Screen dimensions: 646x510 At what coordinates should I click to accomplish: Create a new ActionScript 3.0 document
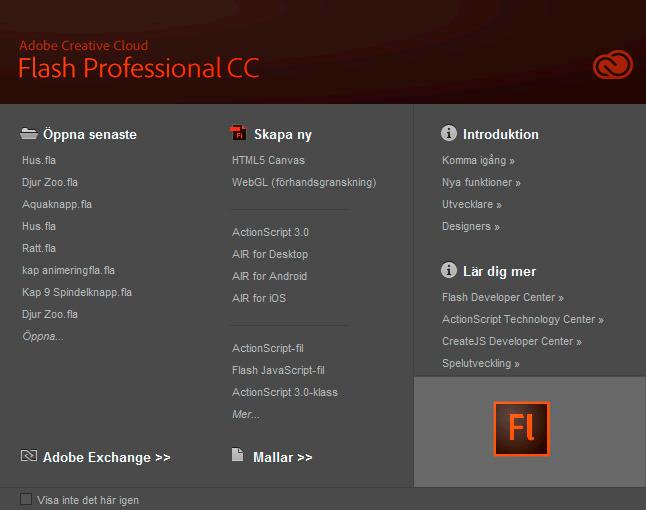(270, 232)
